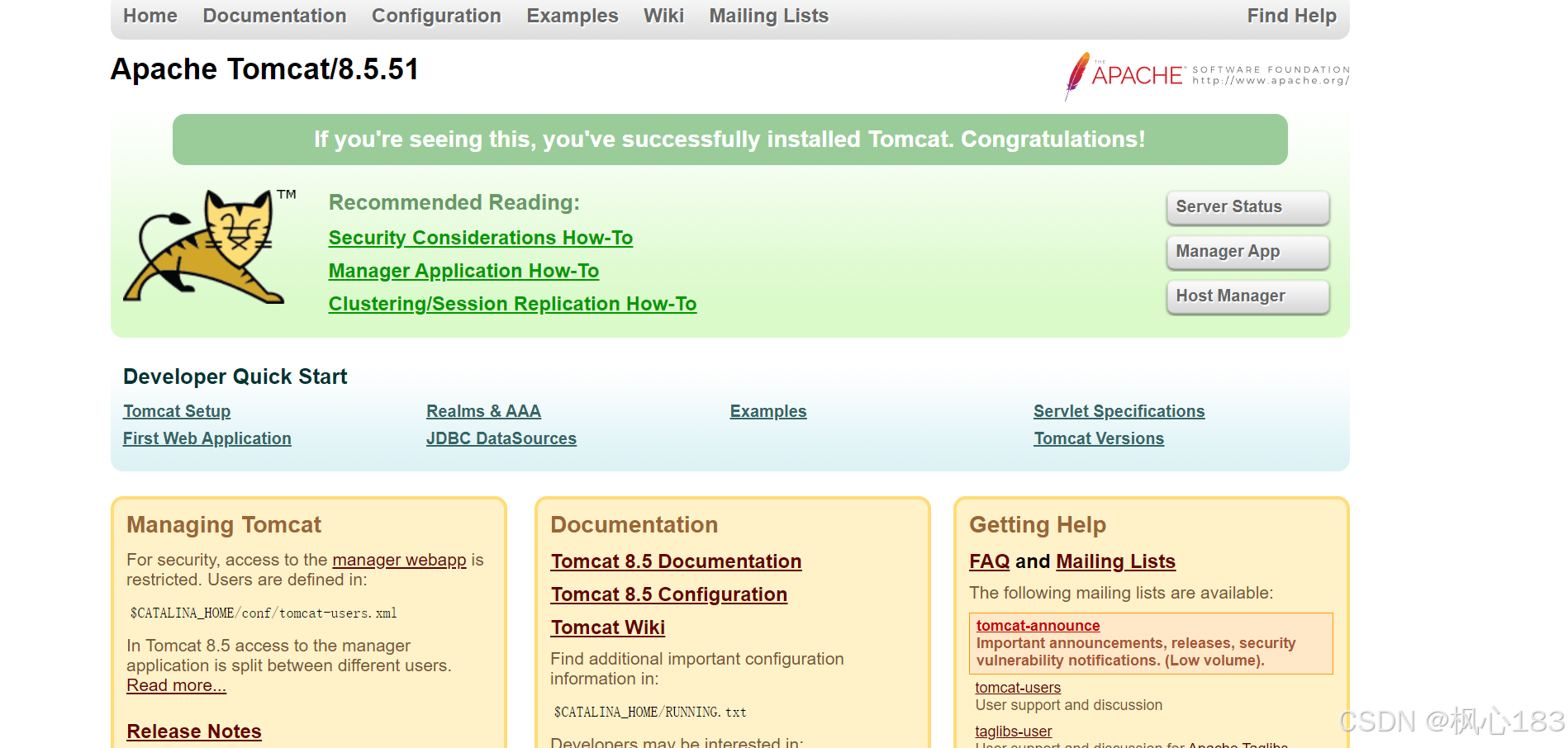Open First Web Application link
The width and height of the screenshot is (1568, 748).
(x=207, y=438)
